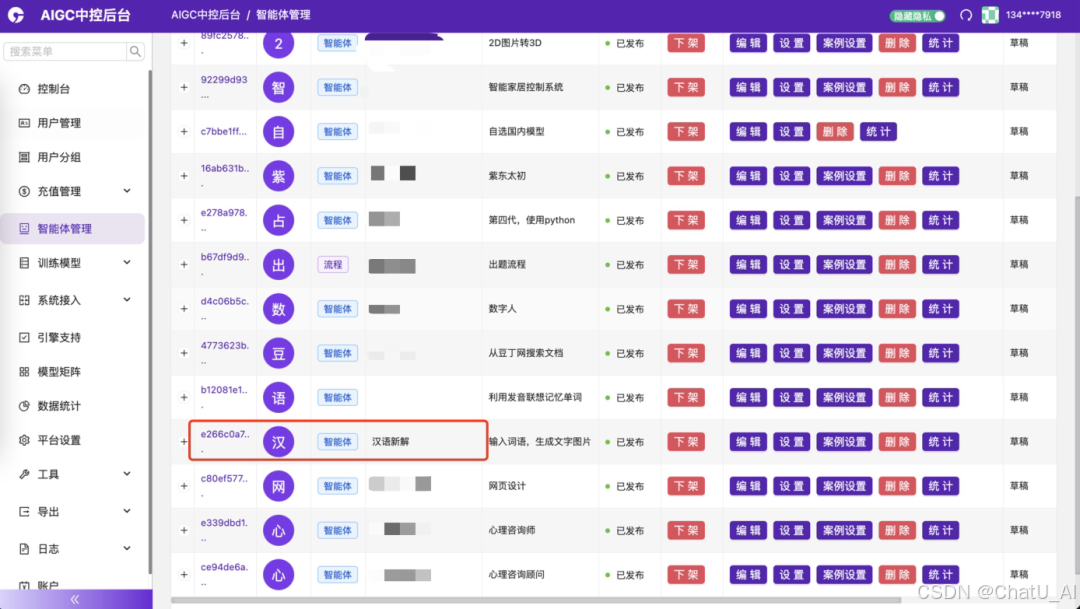Click the 数据统计 pie chart icon
The width and height of the screenshot is (1080, 609).
click(24, 406)
